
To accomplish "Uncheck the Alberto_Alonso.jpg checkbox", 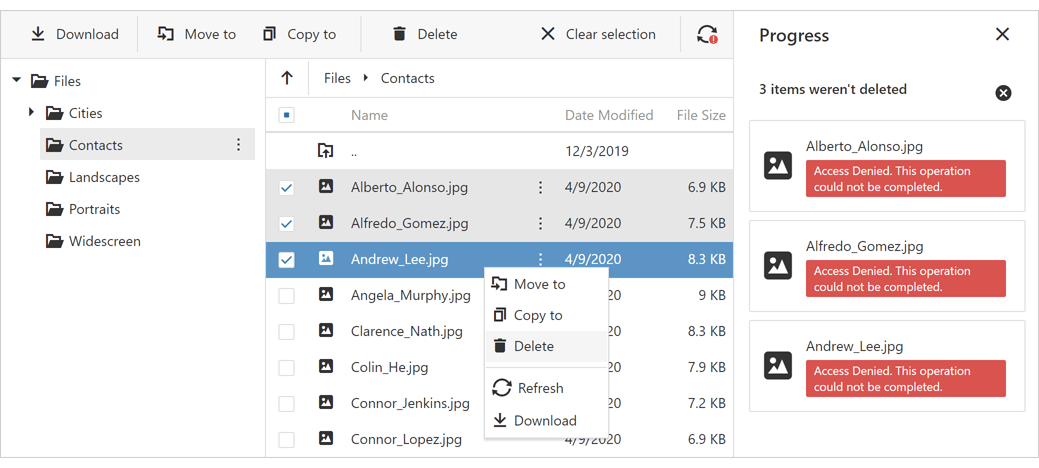I will [287, 187].
